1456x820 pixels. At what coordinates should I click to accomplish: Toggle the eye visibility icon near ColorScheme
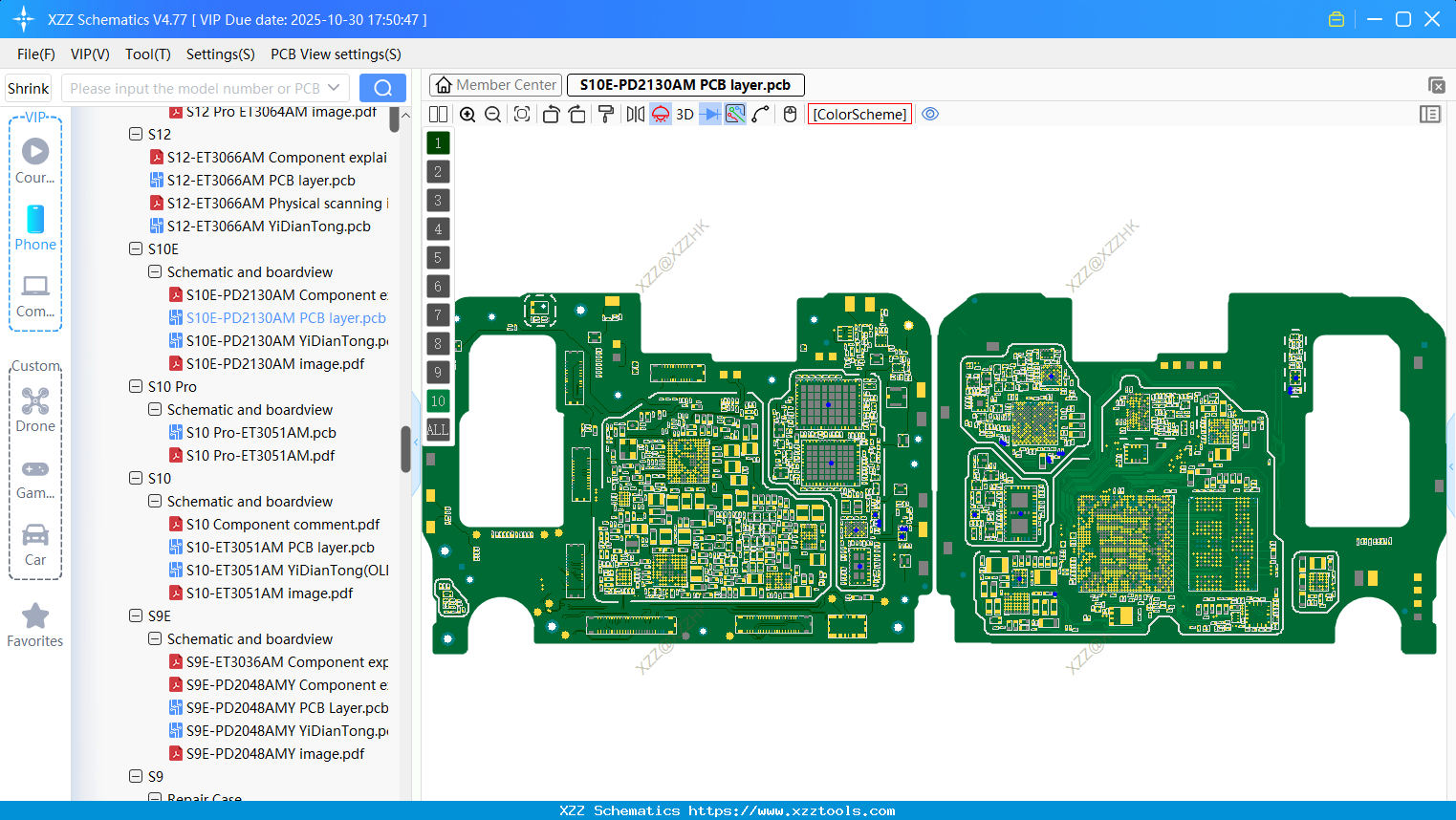(929, 114)
